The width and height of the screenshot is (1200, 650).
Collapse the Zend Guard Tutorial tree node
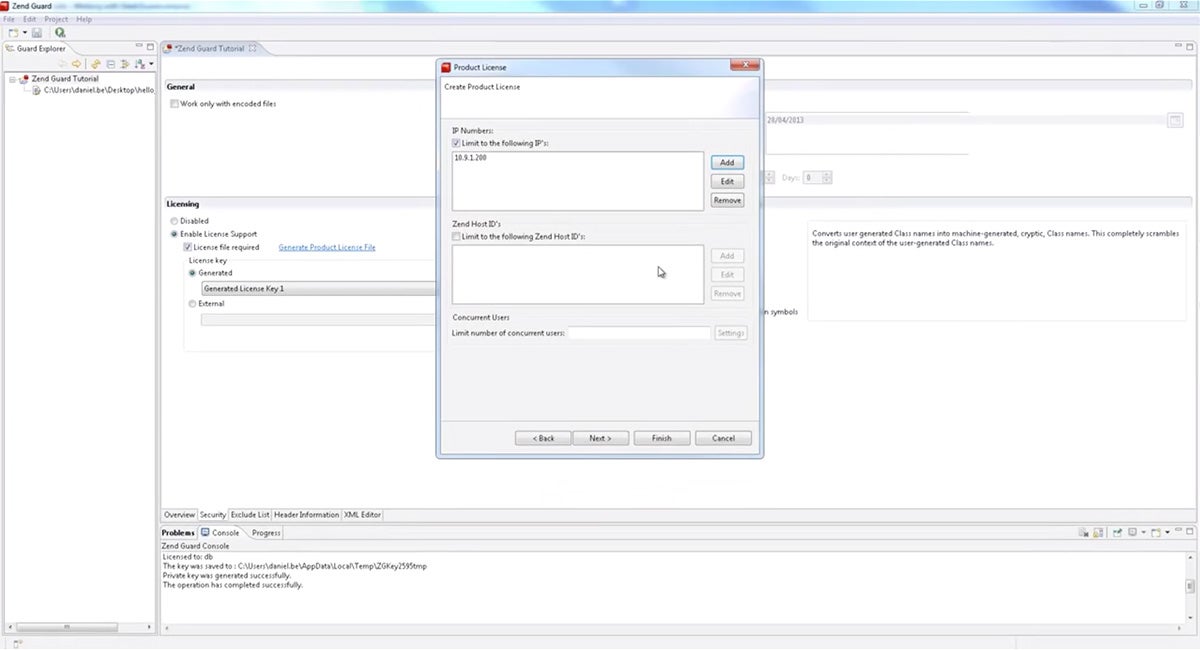point(12,78)
